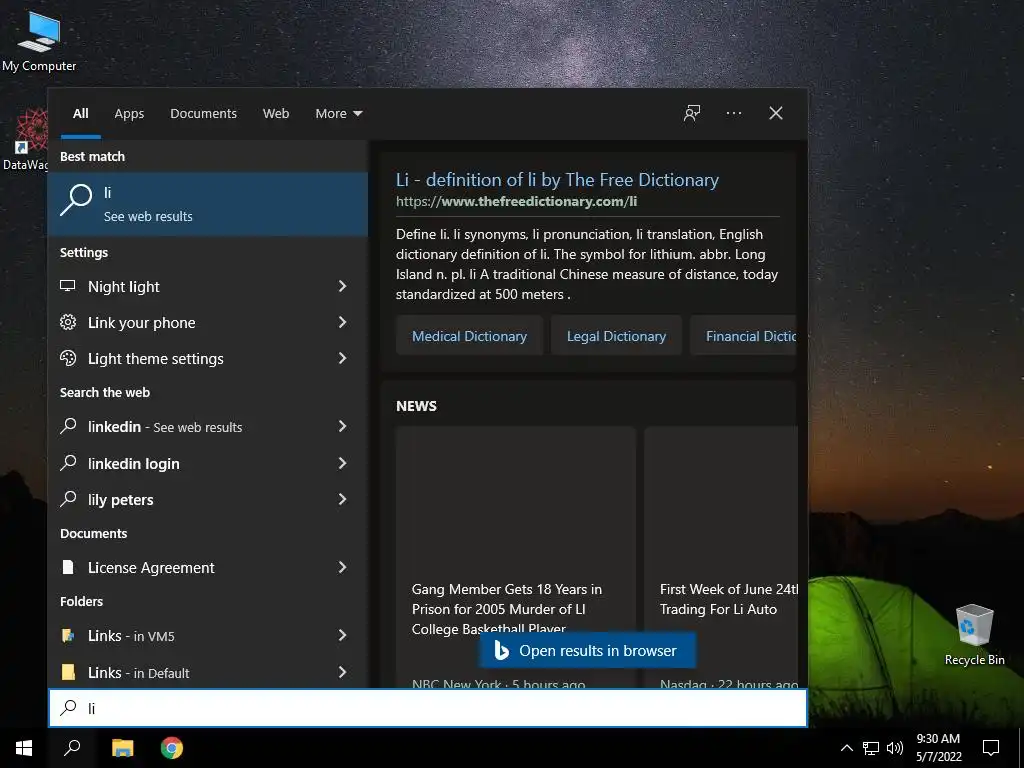
Task: Click the volume speaker icon in tray
Action: (895, 748)
